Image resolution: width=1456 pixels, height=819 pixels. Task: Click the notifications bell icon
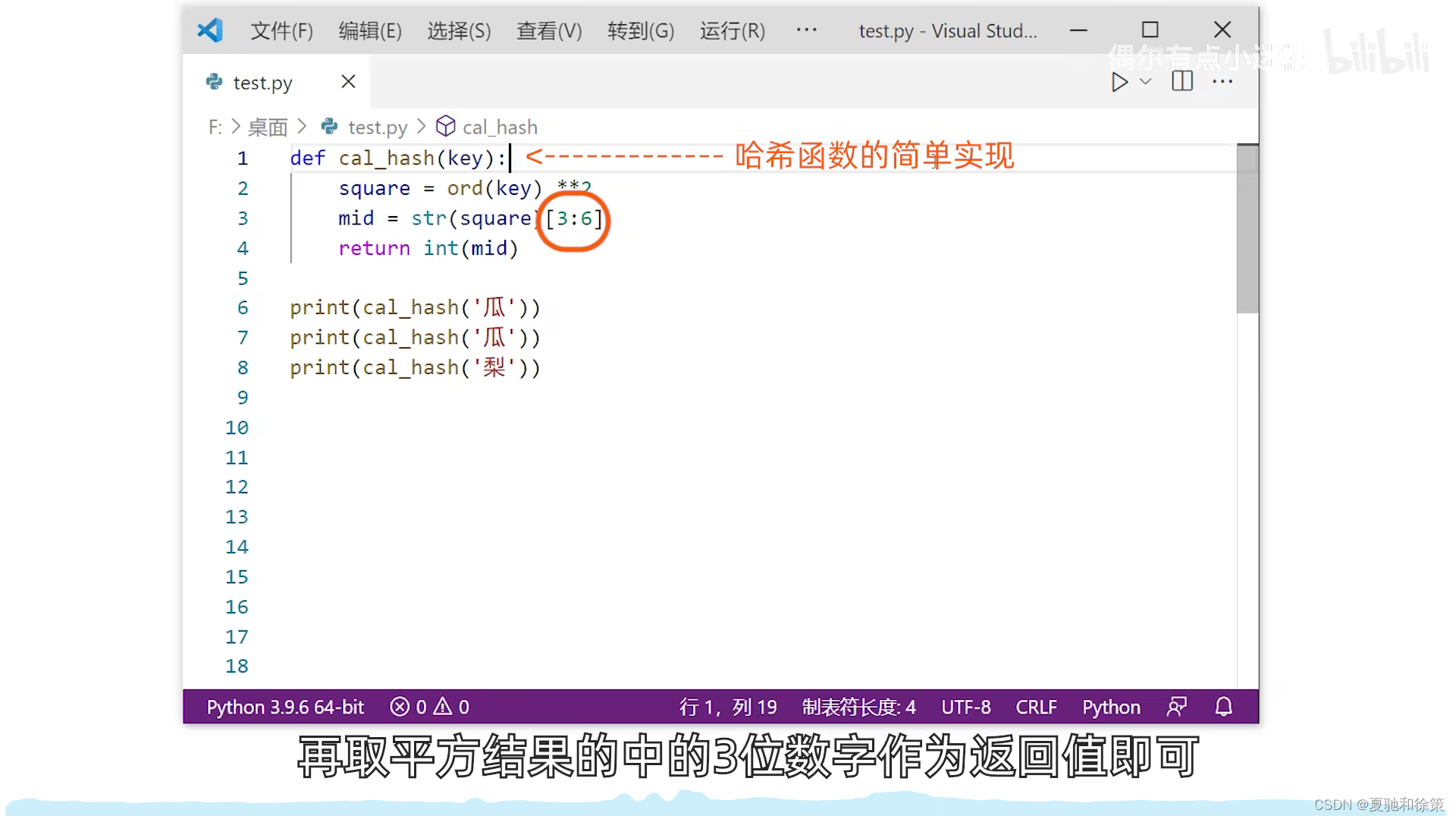[1223, 707]
